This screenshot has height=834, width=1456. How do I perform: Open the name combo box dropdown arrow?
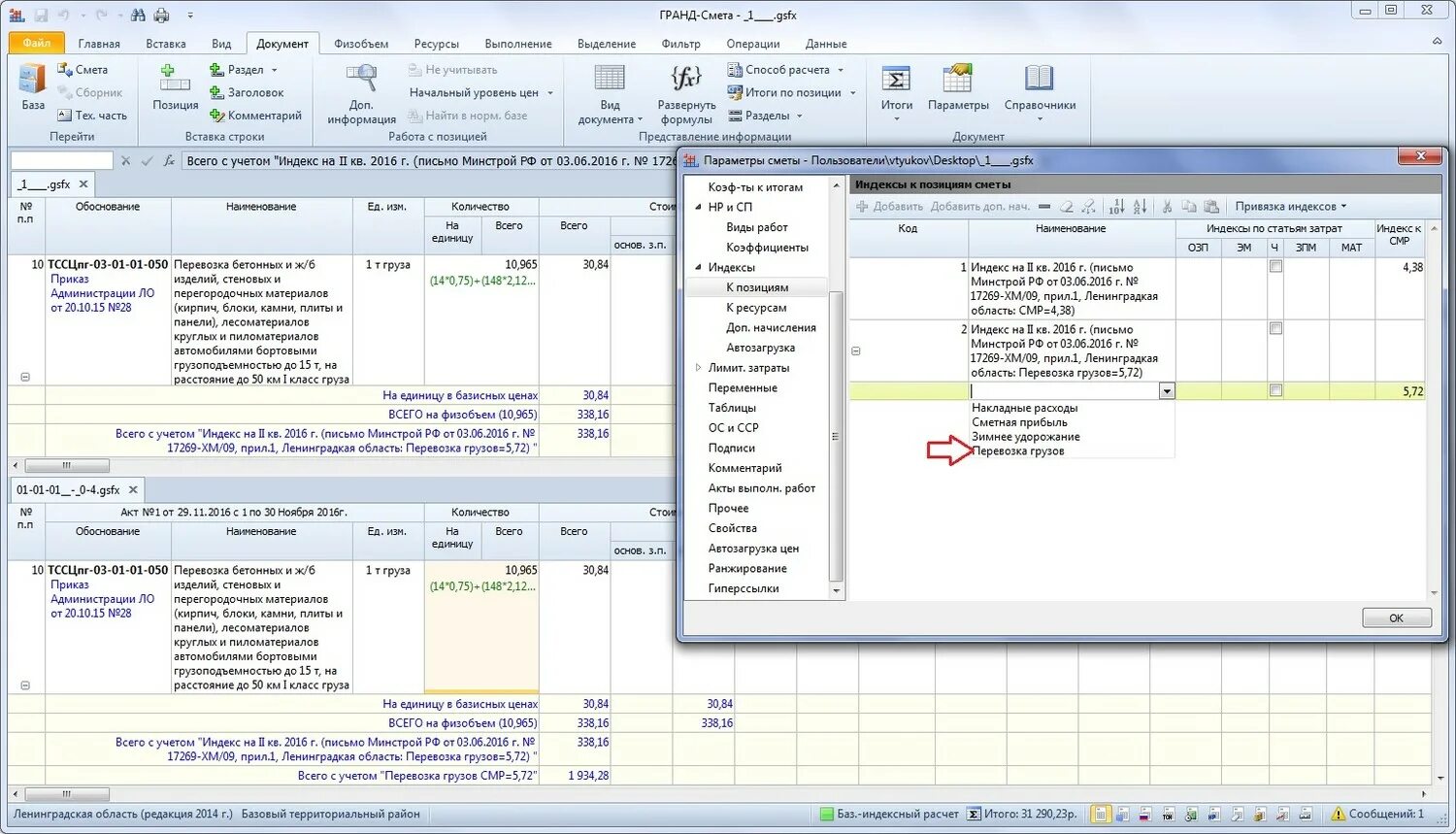coord(1167,391)
